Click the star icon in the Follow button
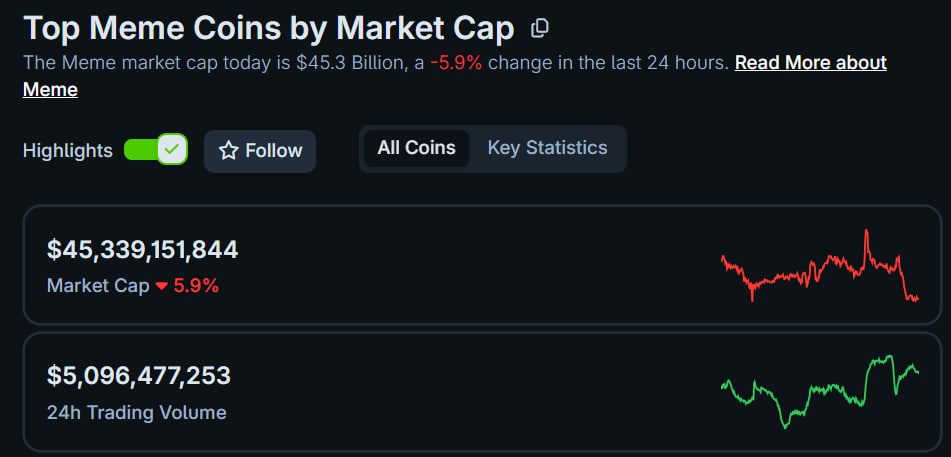Image resolution: width=951 pixels, height=457 pixels. 229,151
